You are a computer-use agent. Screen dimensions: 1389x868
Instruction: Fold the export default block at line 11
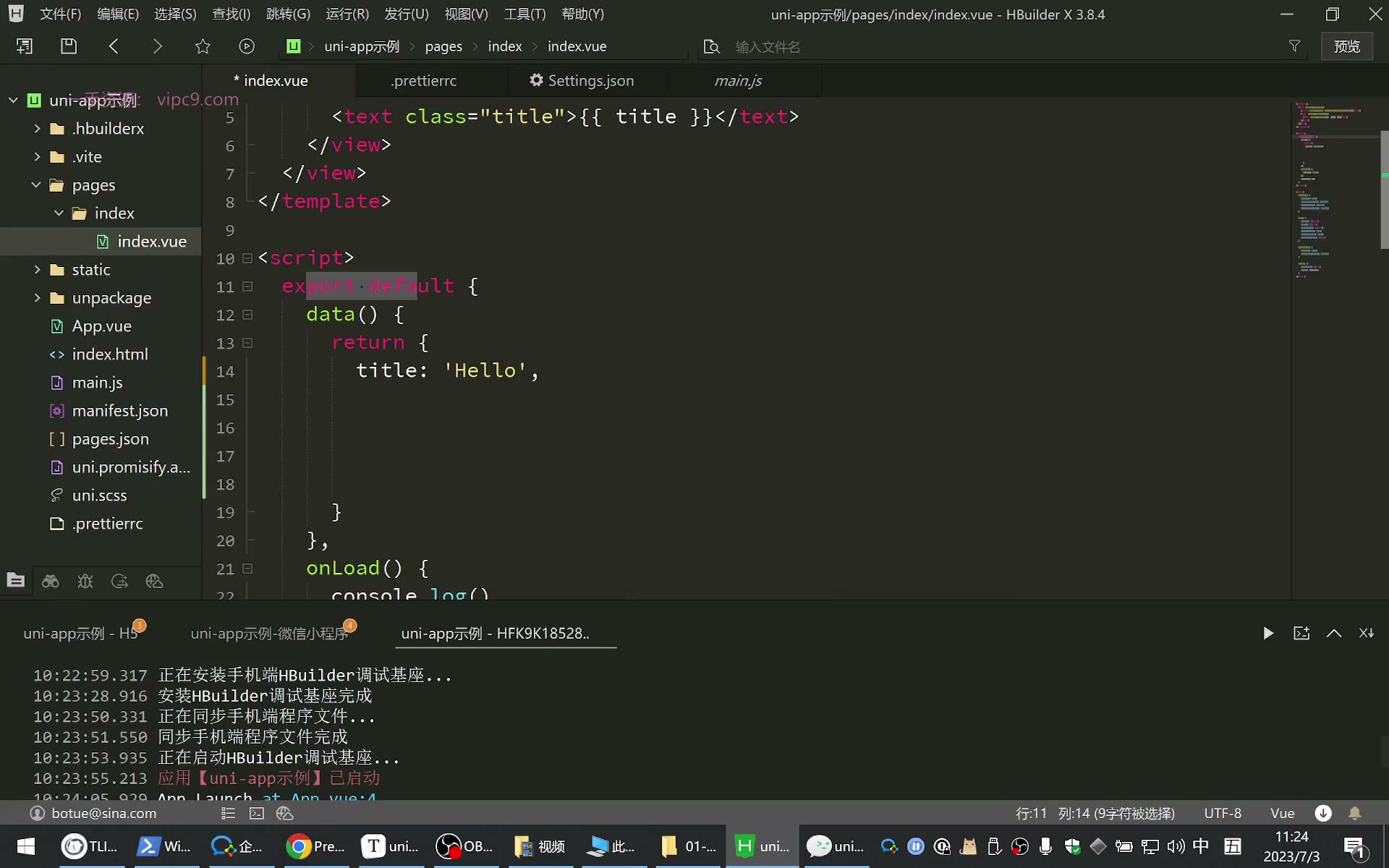tap(247, 286)
